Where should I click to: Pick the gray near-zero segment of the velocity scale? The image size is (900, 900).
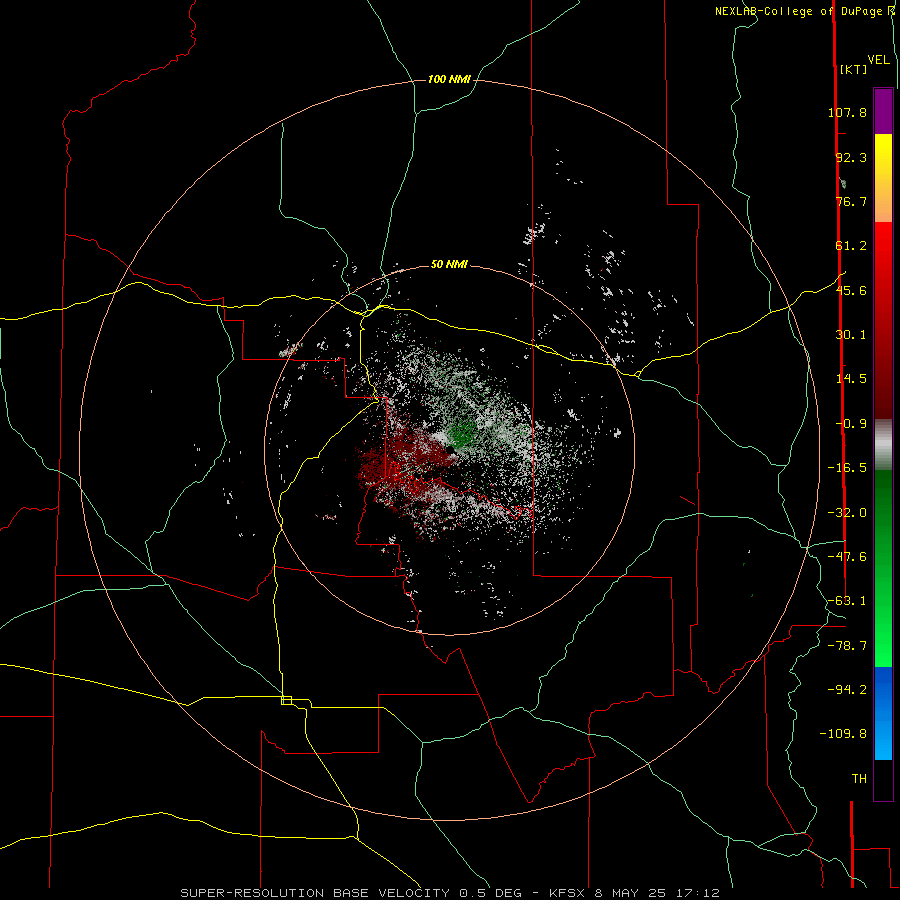click(883, 445)
